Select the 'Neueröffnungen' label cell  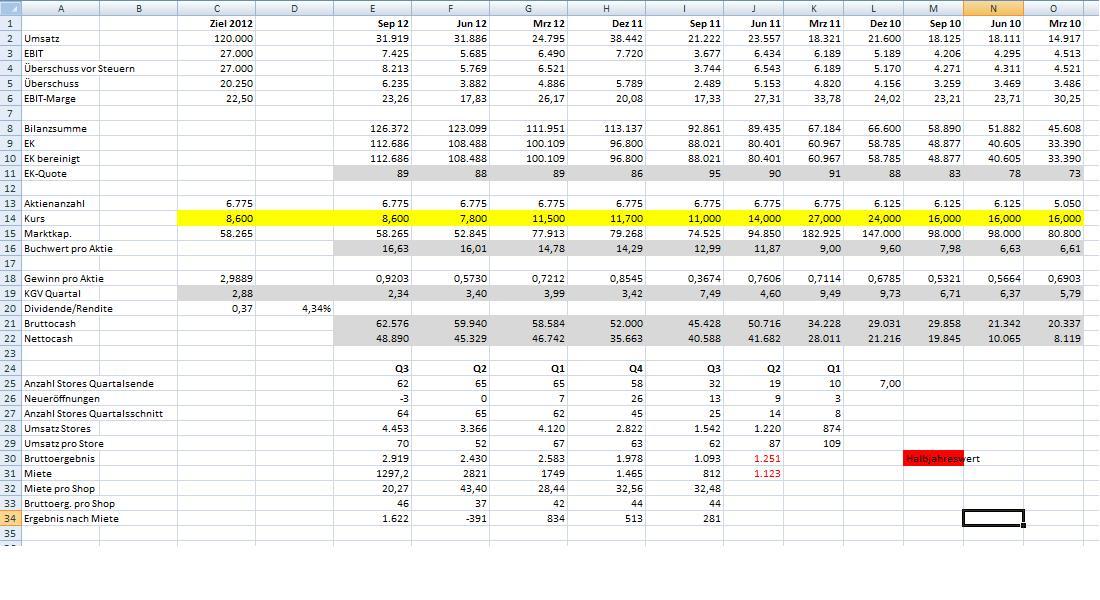coord(60,399)
